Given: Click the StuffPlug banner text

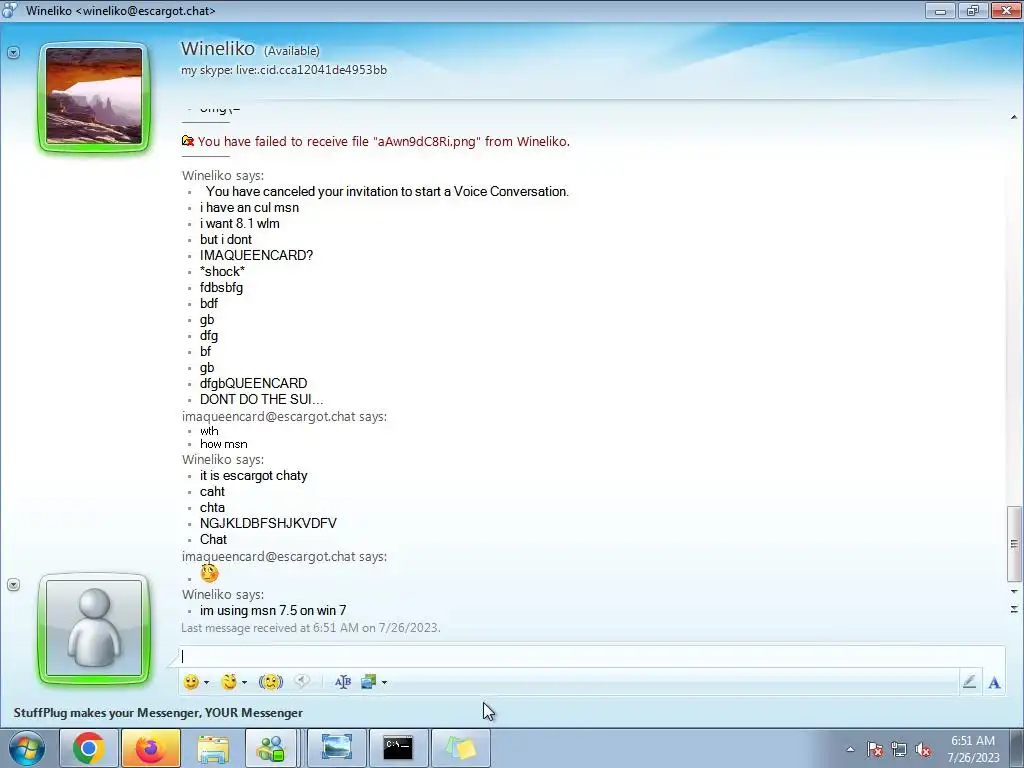Looking at the screenshot, I should 158,712.
